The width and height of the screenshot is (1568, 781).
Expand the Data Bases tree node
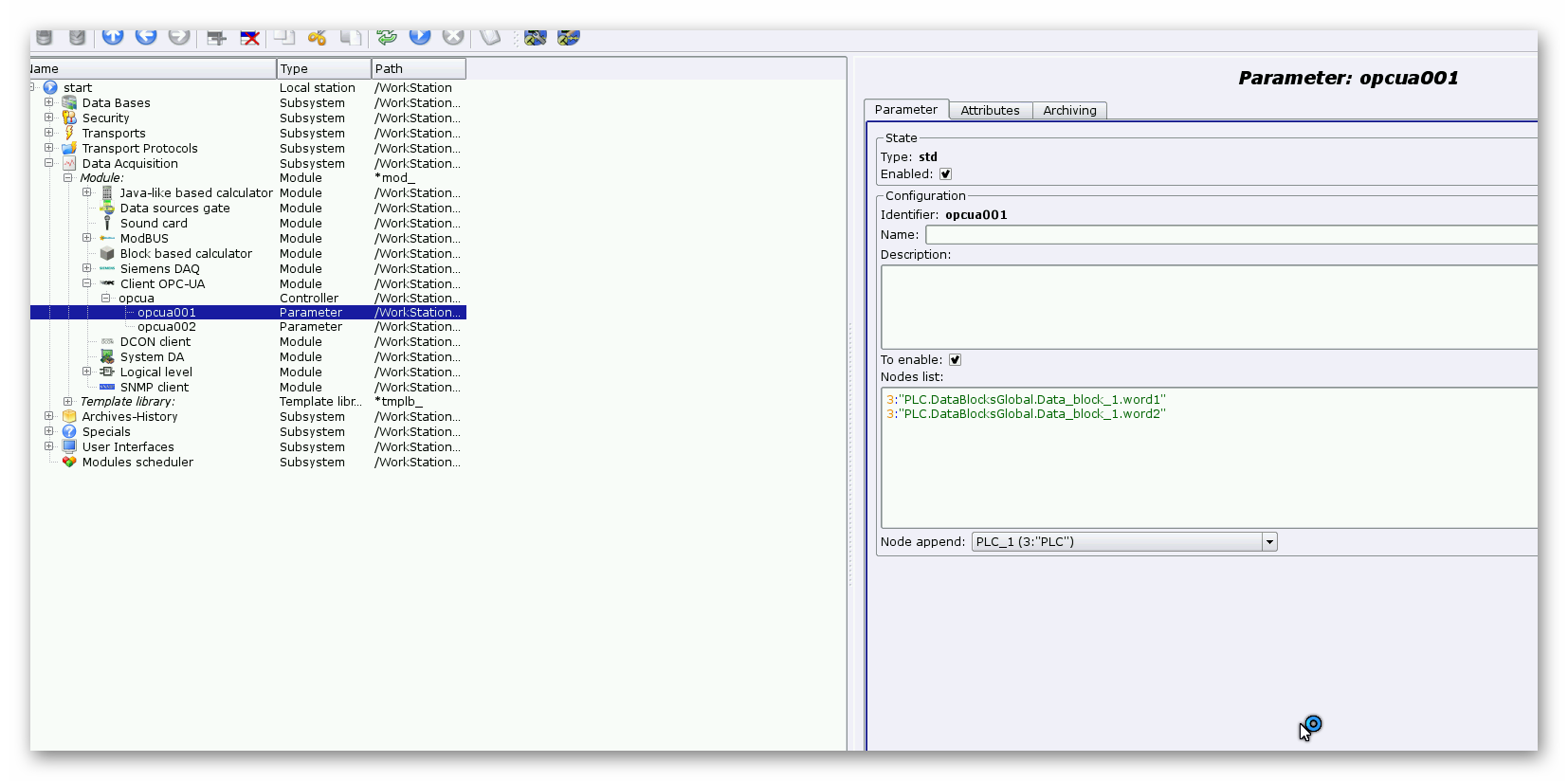point(49,102)
